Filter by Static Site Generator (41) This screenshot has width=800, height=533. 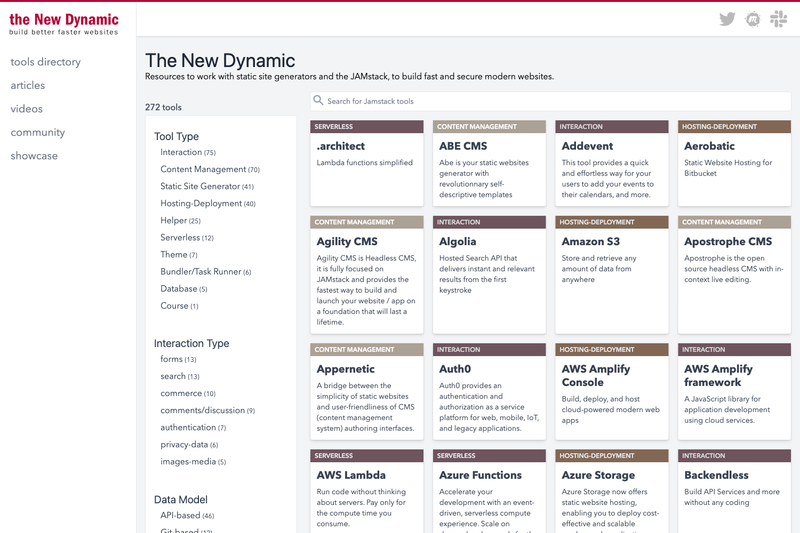[207, 186]
